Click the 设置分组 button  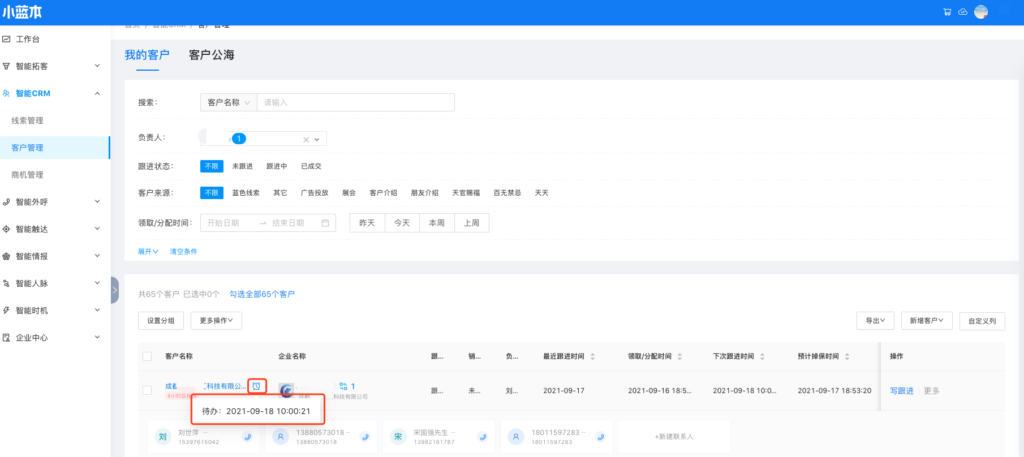click(160, 320)
